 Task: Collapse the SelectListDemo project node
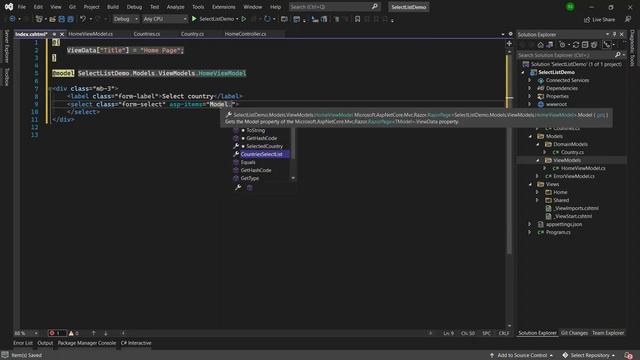pos(523,72)
